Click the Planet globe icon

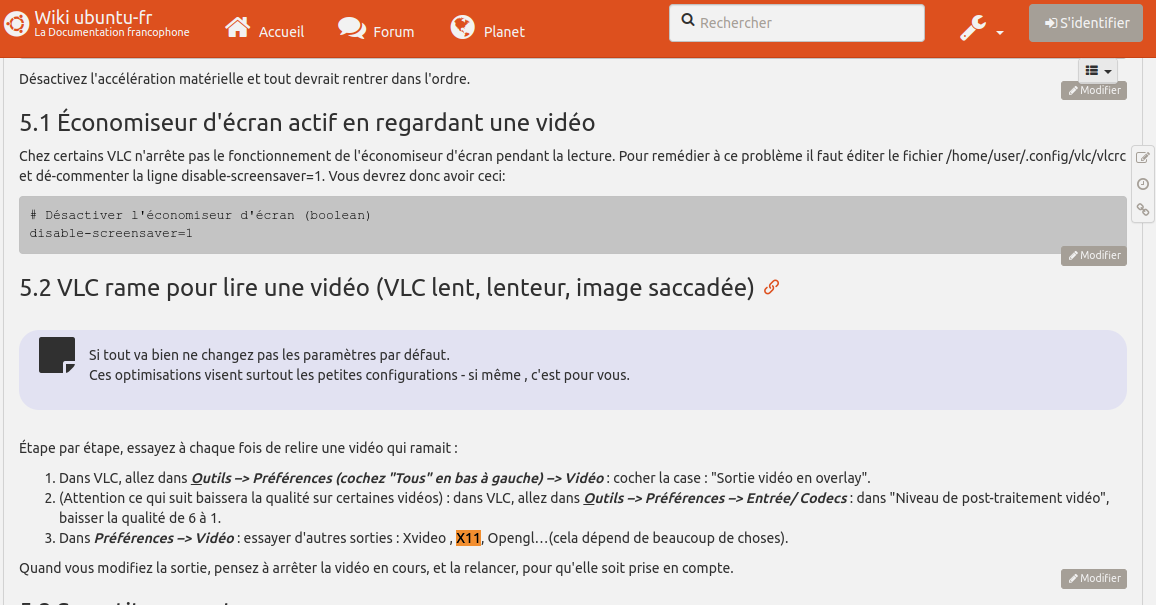[462, 27]
